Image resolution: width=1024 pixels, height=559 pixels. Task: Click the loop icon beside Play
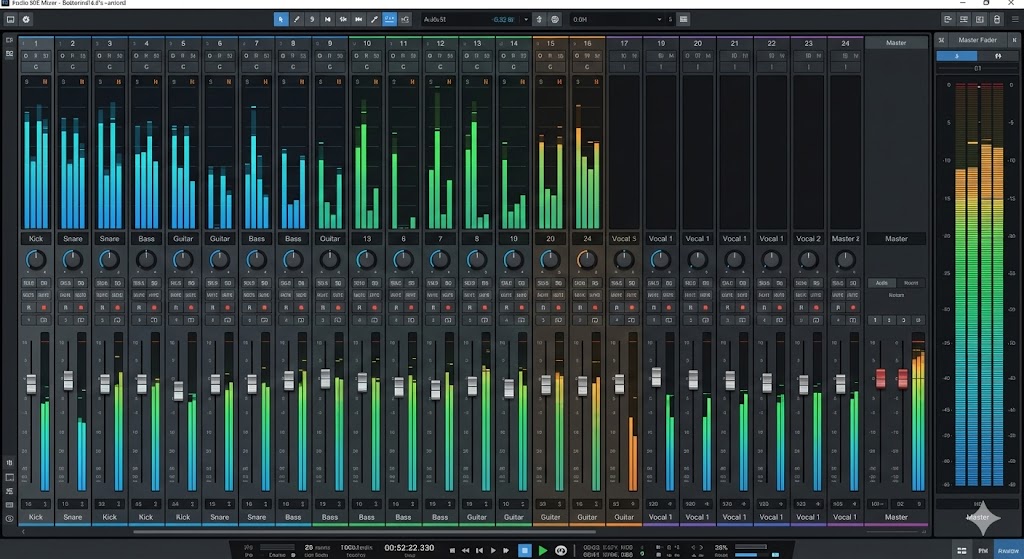coord(561,550)
